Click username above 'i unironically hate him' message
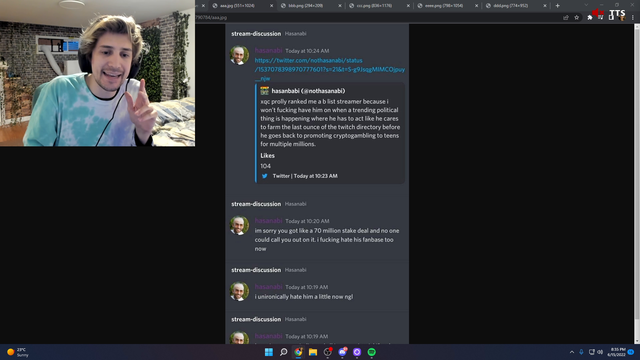This screenshot has width=640, height=360. [x=268, y=287]
